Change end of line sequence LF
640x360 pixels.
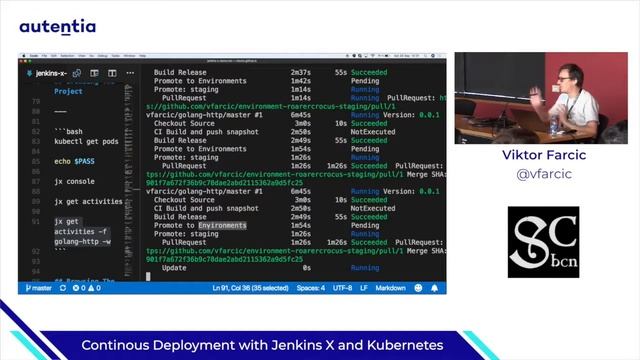364,288
